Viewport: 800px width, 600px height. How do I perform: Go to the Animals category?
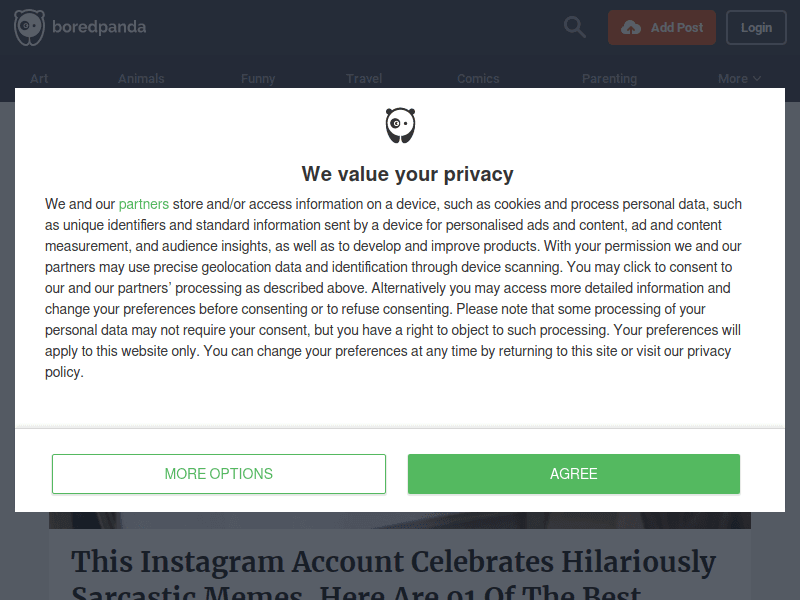[141, 79]
